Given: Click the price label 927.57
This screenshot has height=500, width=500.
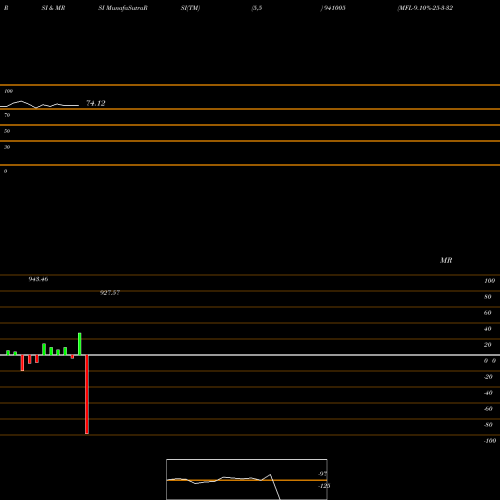Looking at the screenshot, I should [x=110, y=293].
